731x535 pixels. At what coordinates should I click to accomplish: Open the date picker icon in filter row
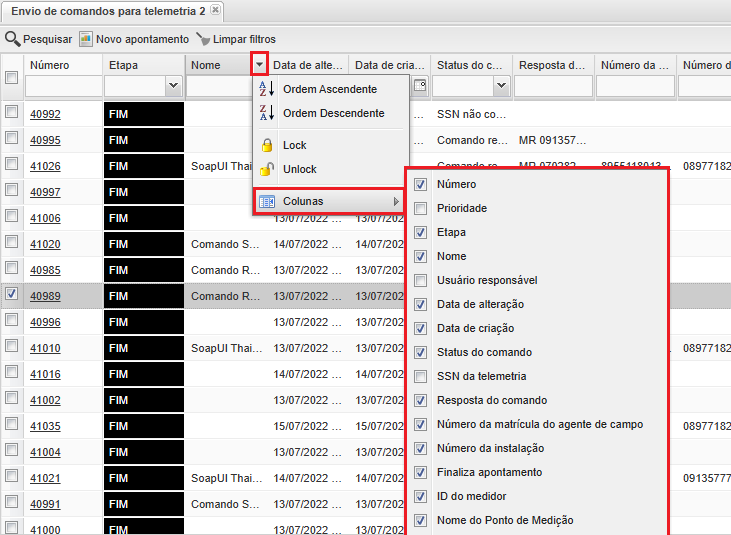(420, 85)
